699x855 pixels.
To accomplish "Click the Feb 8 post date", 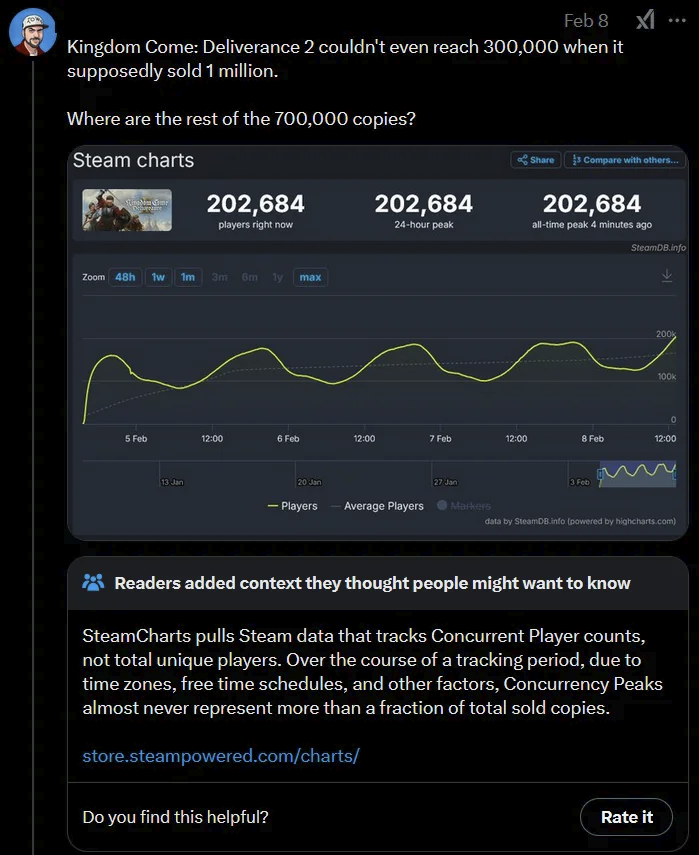I will (x=586, y=21).
